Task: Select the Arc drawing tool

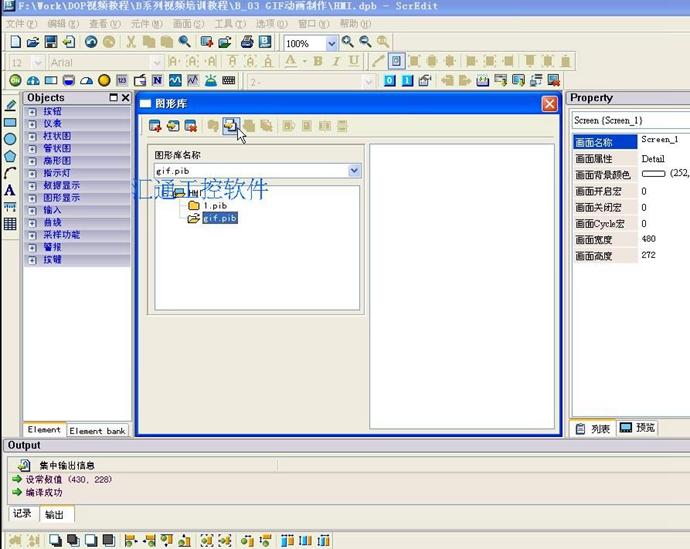Action: 10,173
